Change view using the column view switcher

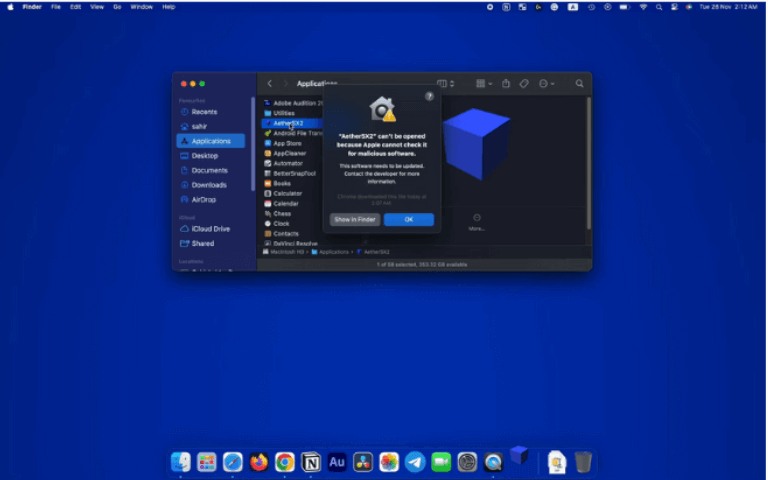pos(445,84)
